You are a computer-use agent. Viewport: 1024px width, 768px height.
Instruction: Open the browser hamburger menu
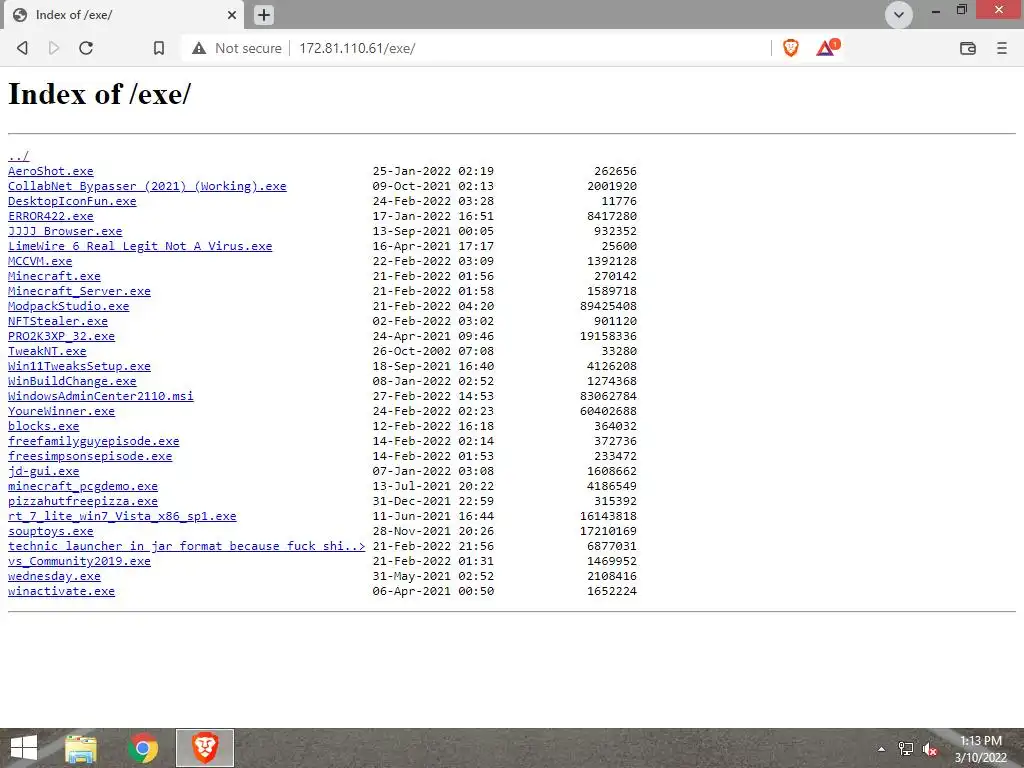point(1002,48)
